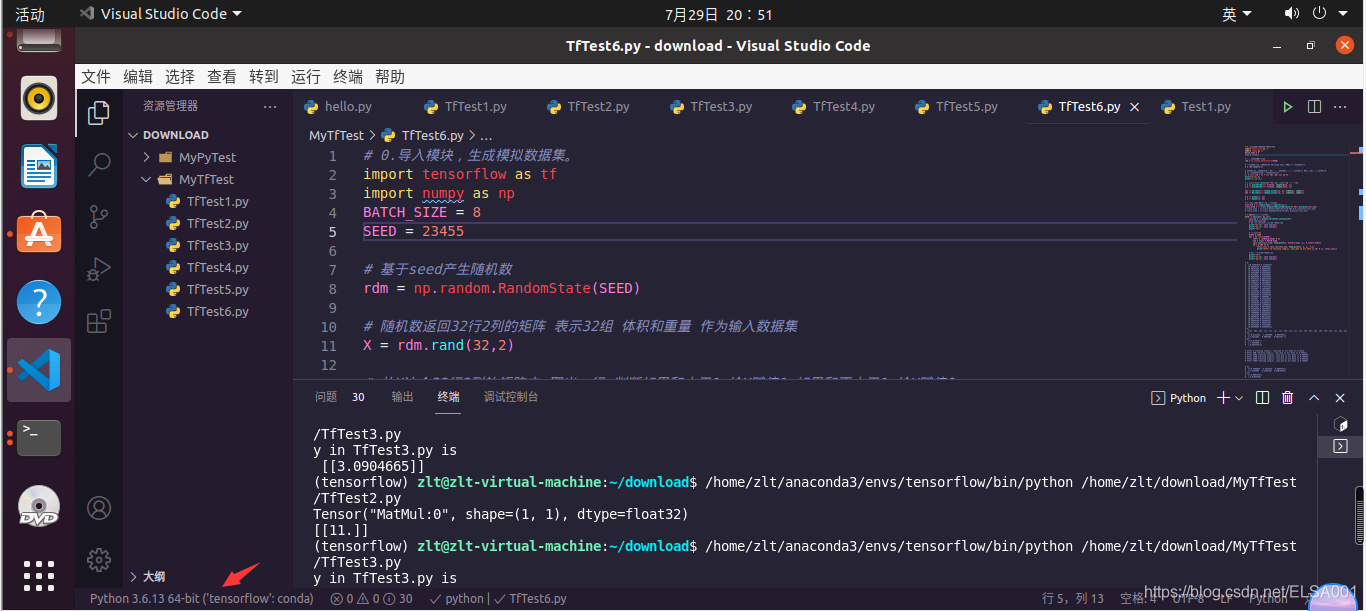Show Applications grid in the dock
1366x611 pixels.
[x=39, y=575]
